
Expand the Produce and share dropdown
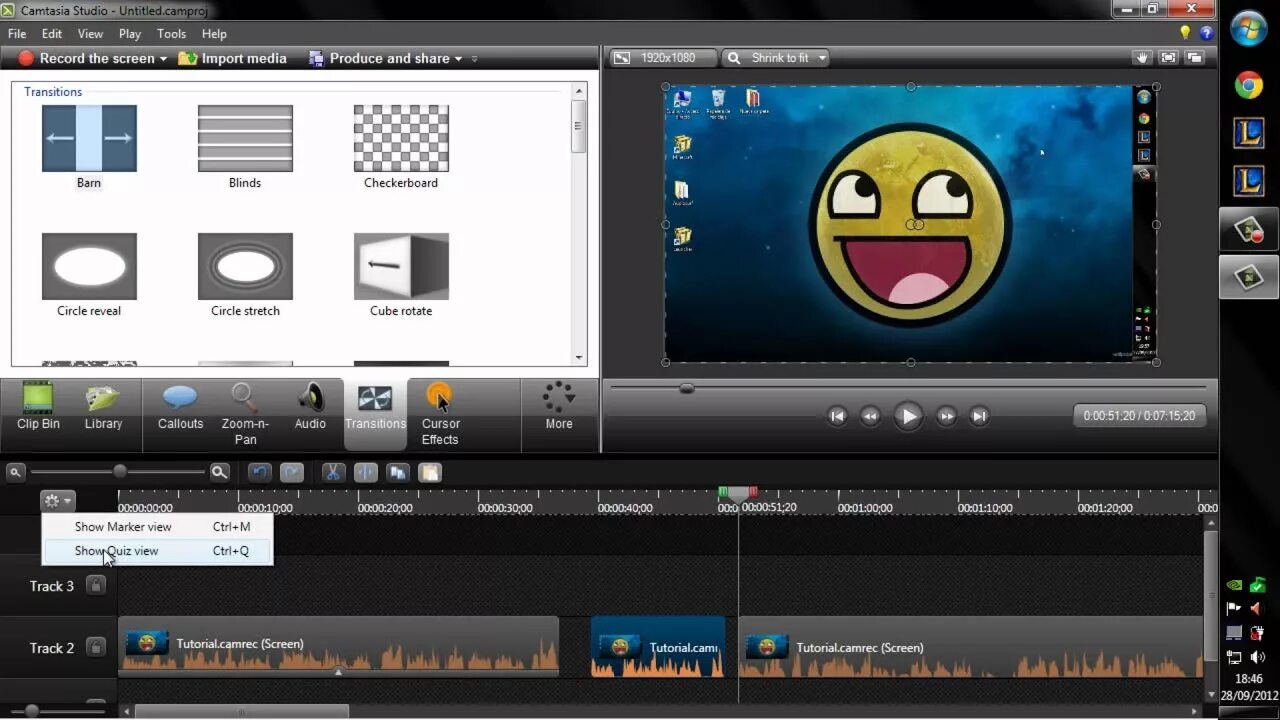coord(459,59)
